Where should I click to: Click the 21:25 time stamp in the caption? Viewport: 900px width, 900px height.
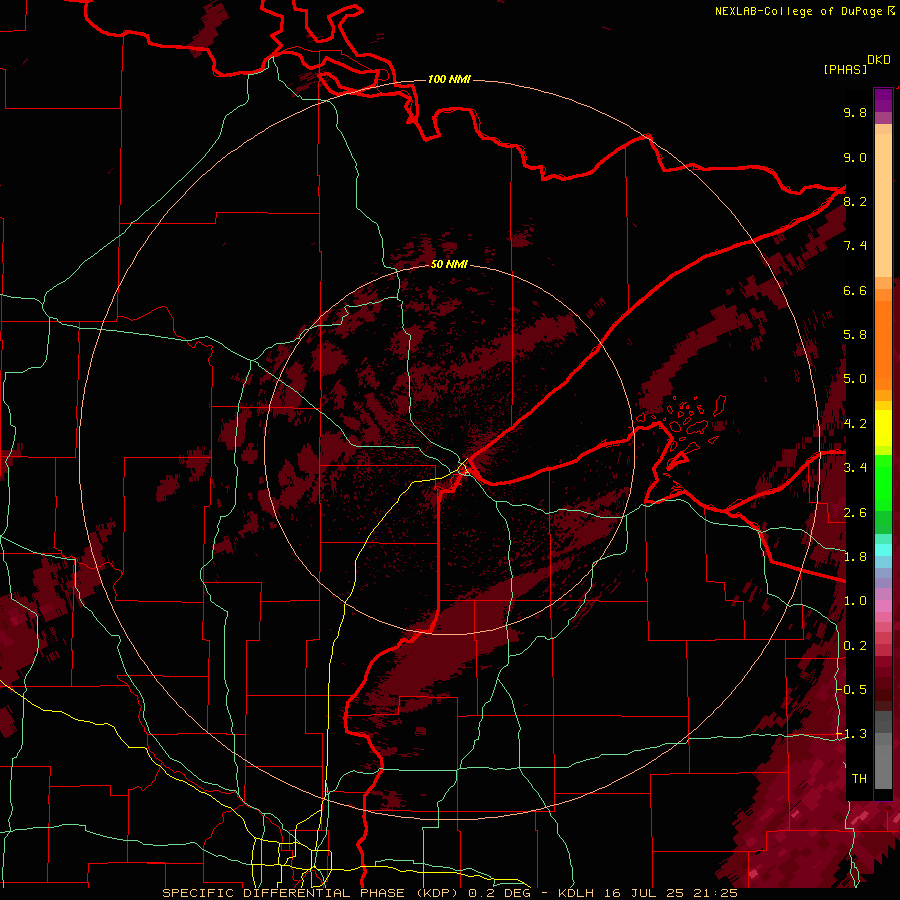click(x=718, y=893)
